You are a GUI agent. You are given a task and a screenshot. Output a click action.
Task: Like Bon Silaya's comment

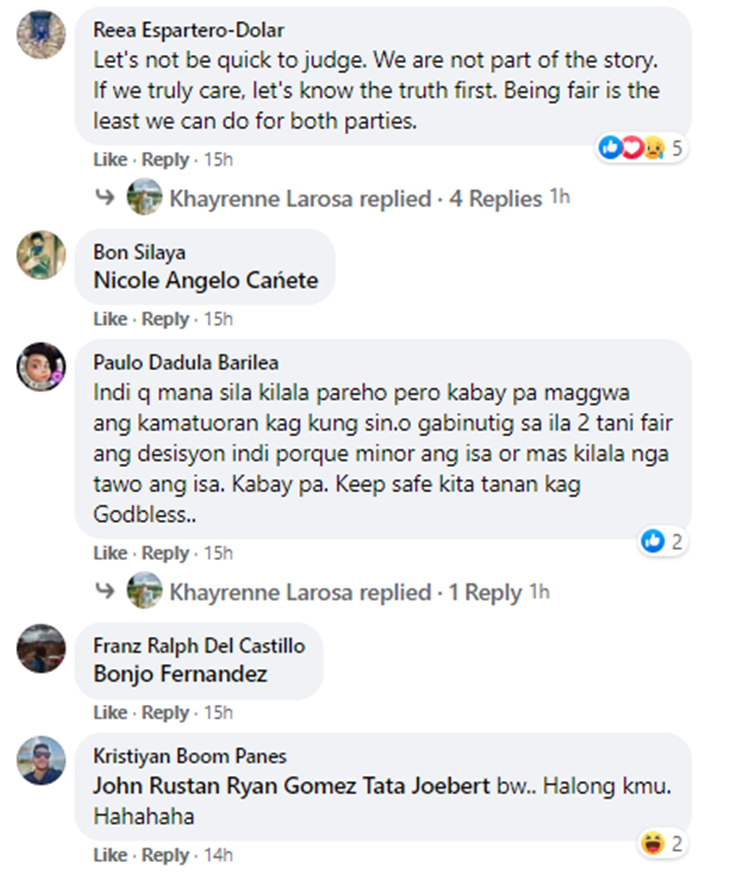(110, 319)
